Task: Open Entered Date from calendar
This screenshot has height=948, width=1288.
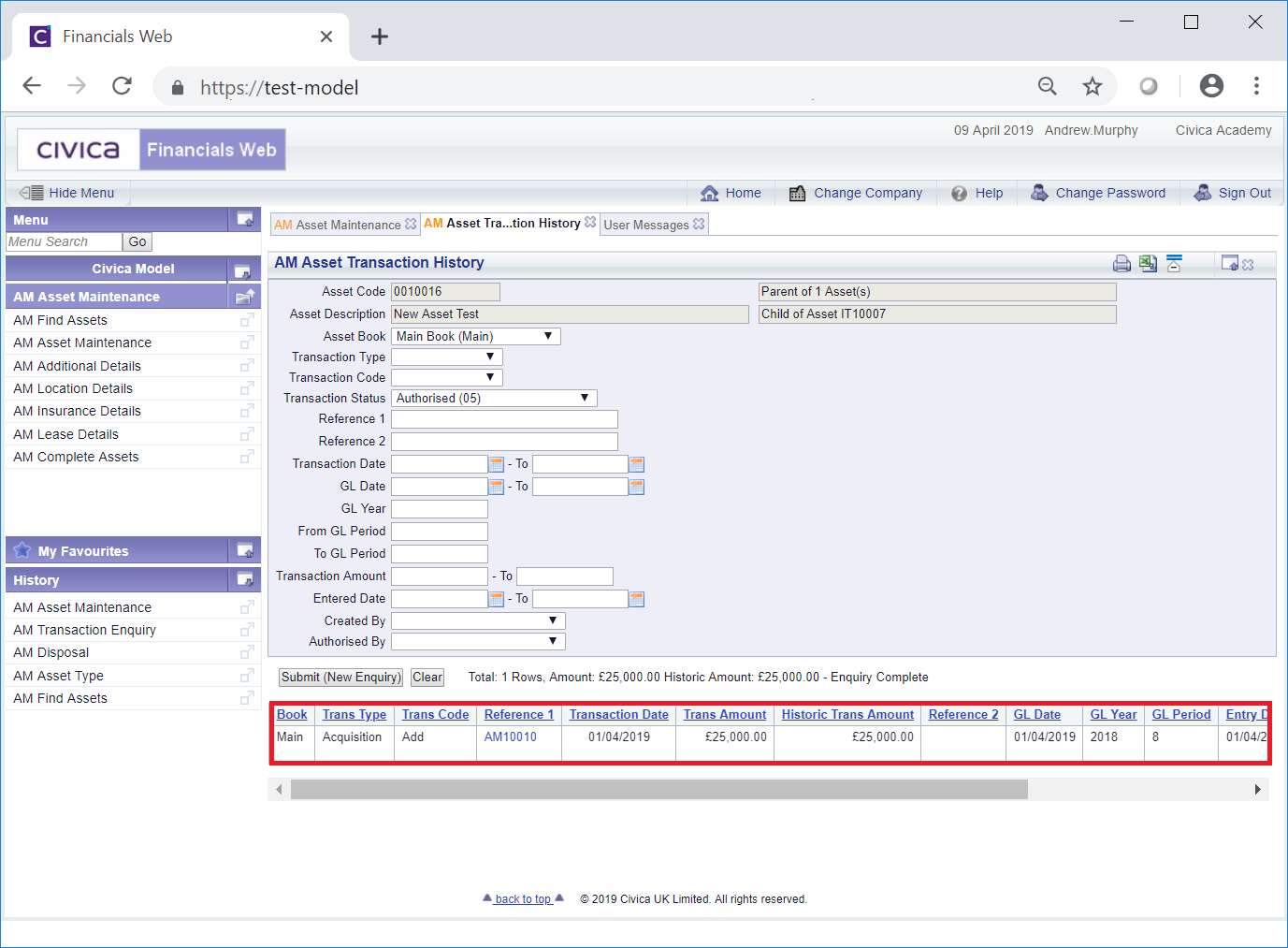Action: point(497,599)
